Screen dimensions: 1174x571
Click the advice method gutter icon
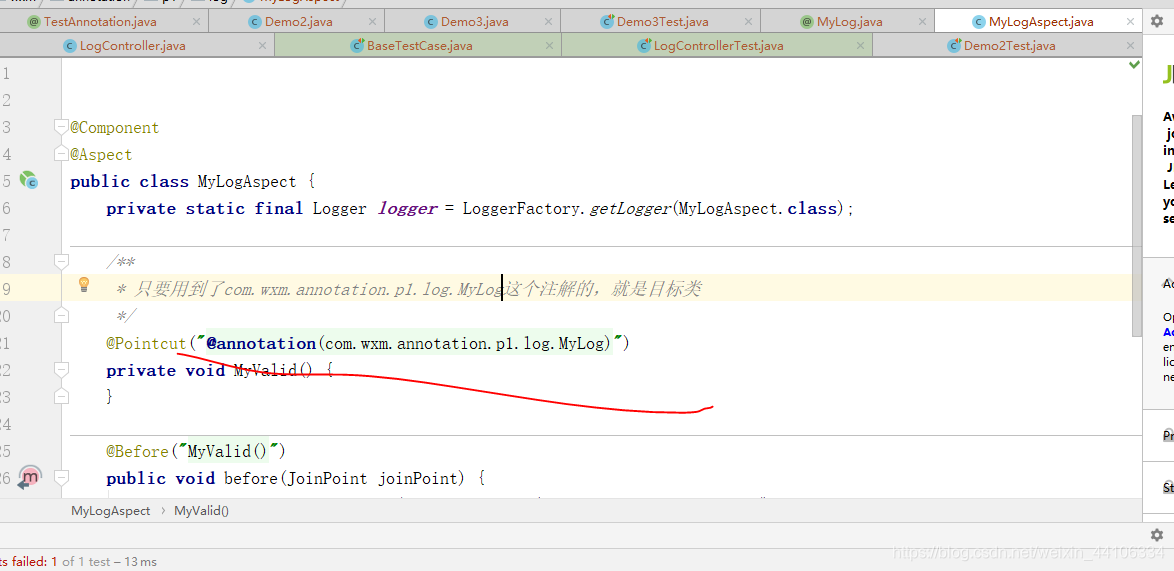(x=28, y=477)
